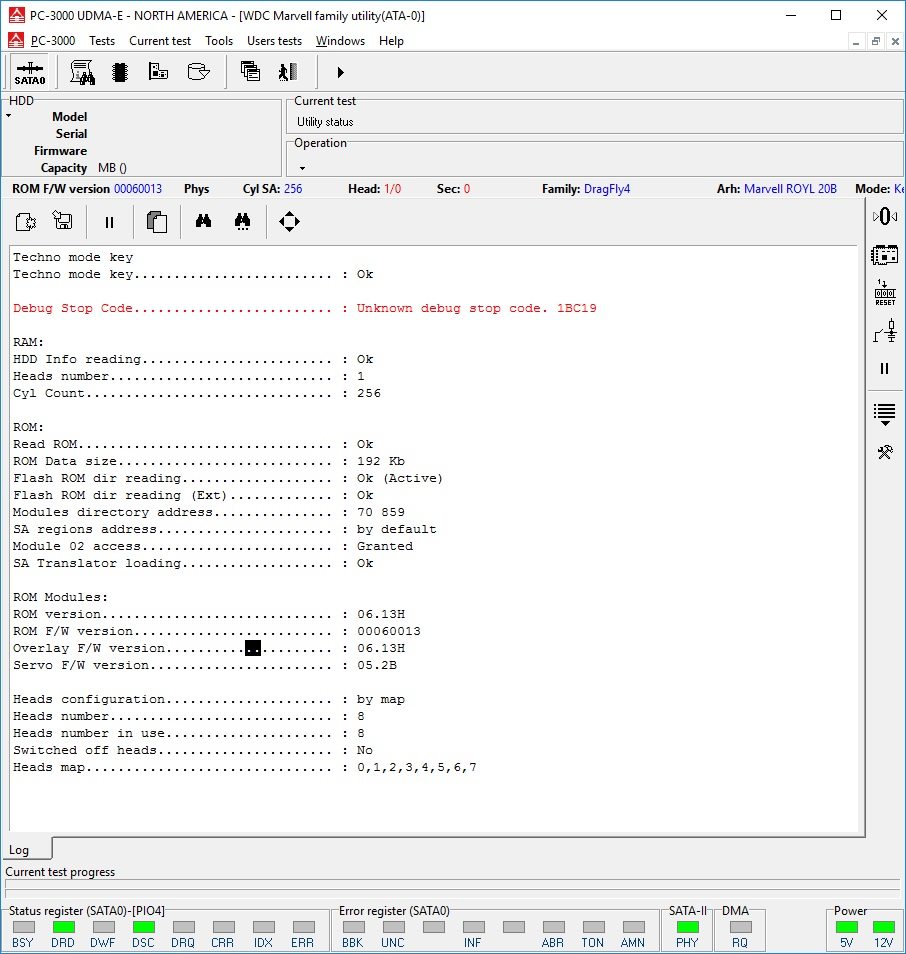Open the Users tests menu

274,41
